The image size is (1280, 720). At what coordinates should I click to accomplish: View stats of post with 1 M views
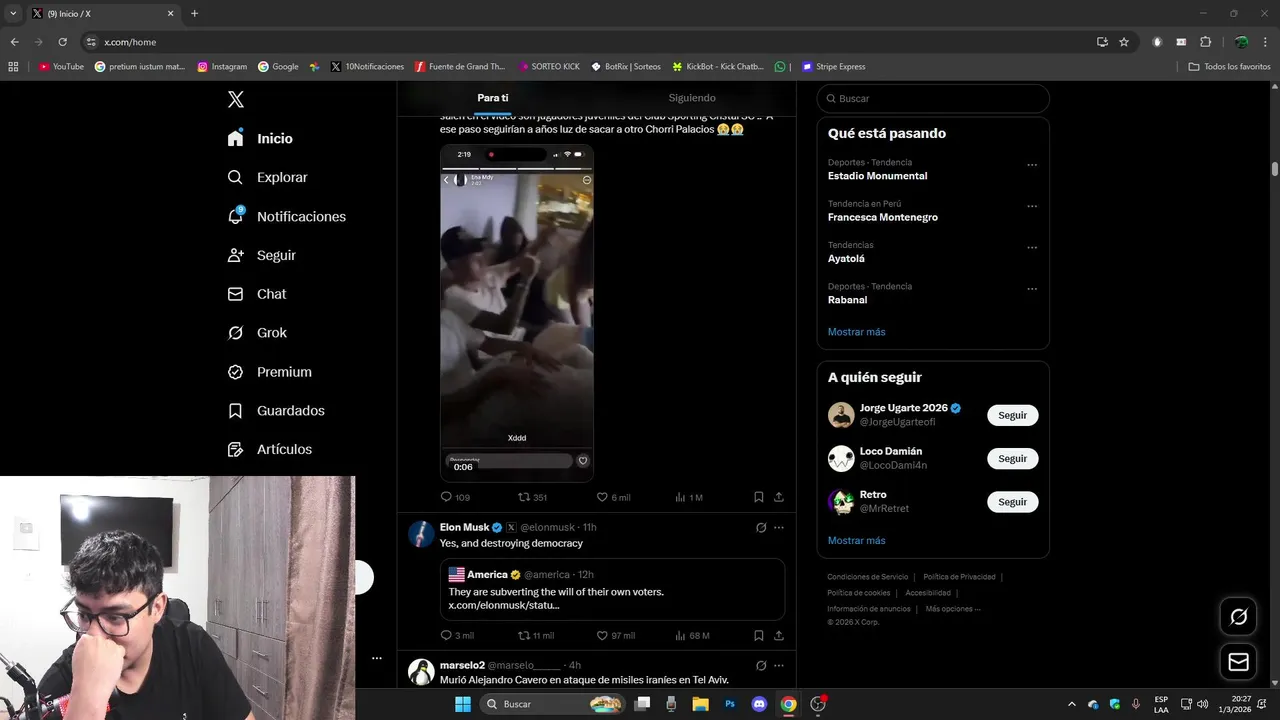click(x=689, y=497)
